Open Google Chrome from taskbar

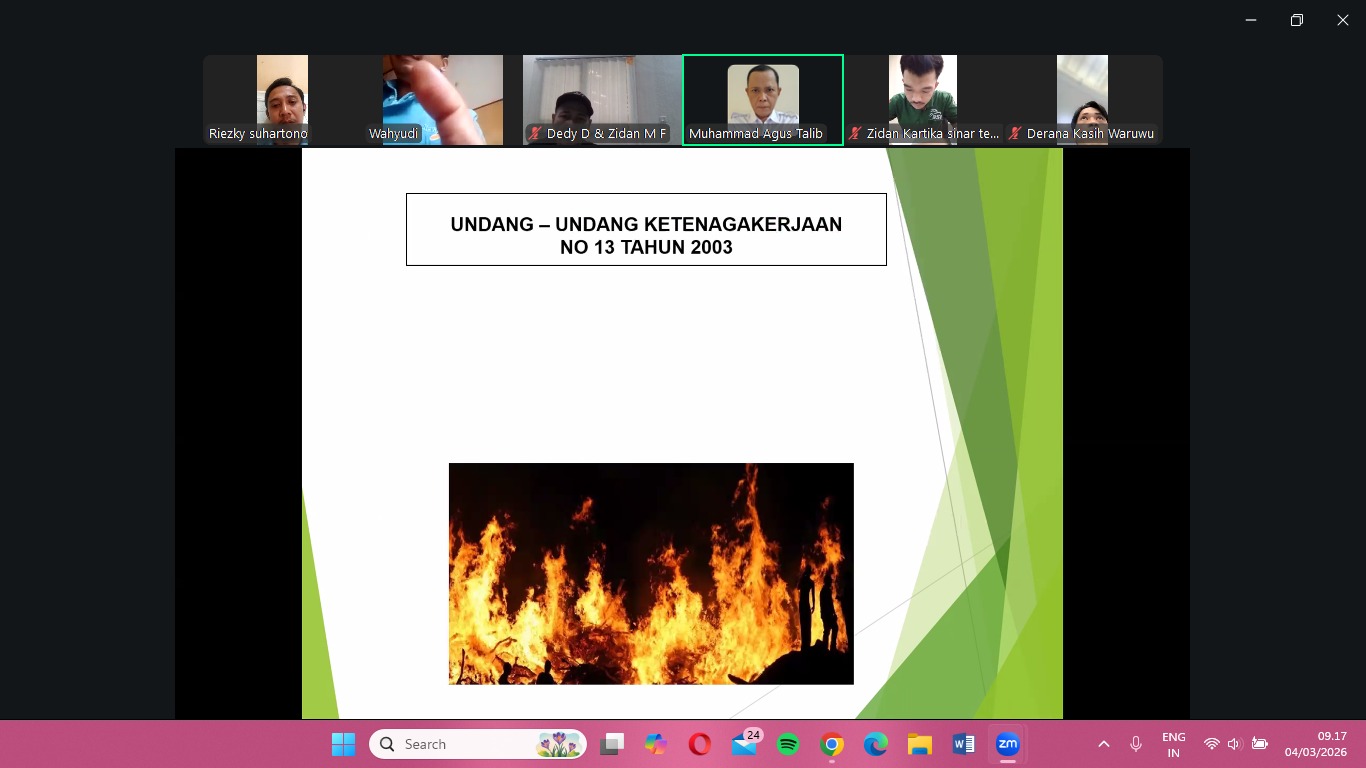(x=832, y=744)
